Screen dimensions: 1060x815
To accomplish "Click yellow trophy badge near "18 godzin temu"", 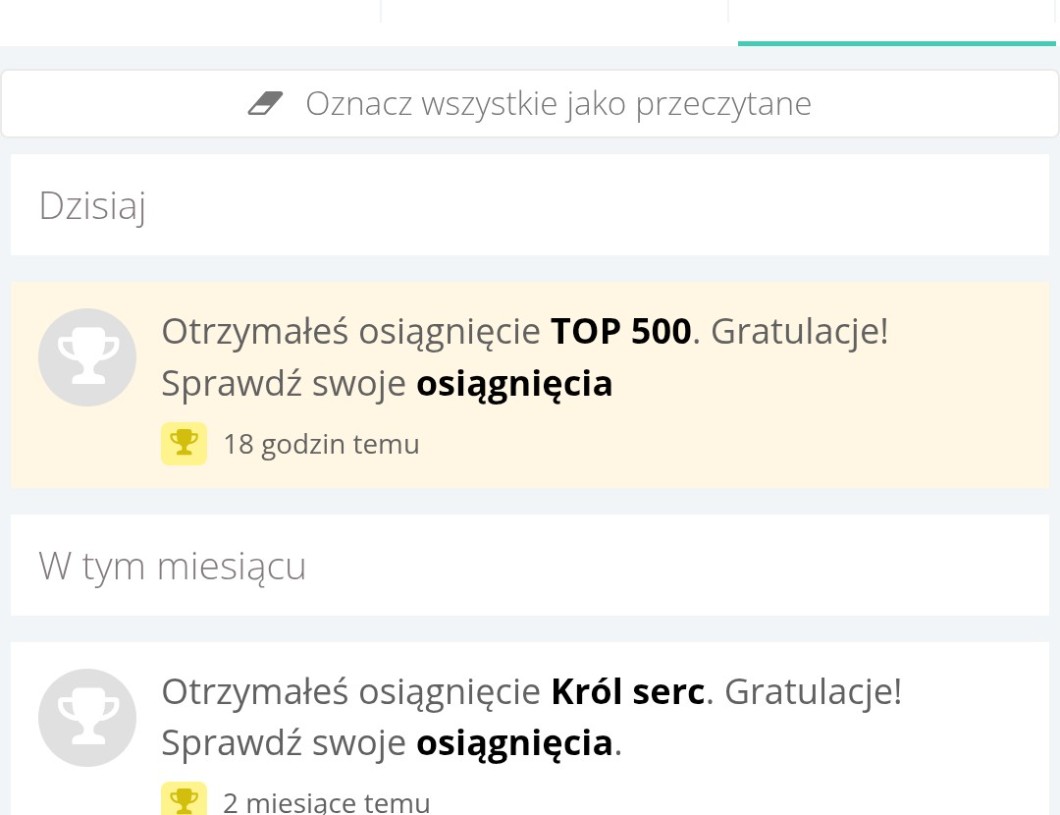I will click(184, 444).
